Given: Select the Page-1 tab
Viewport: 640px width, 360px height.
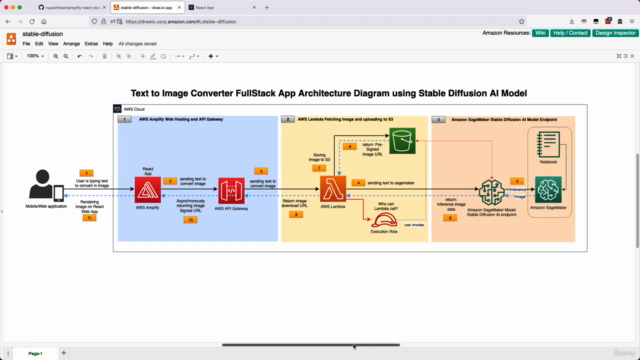Looking at the screenshot, I should pyautogui.click(x=35, y=353).
